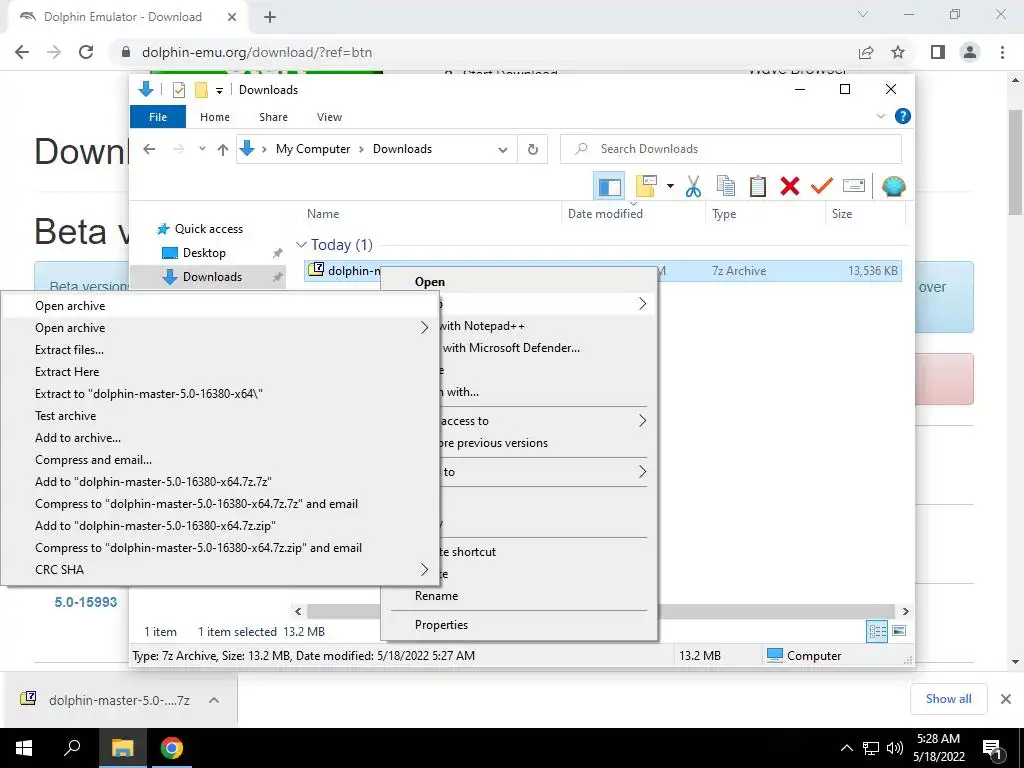
Task: Open the Classic Shell seashell settings icon
Action: pyautogui.click(x=893, y=187)
